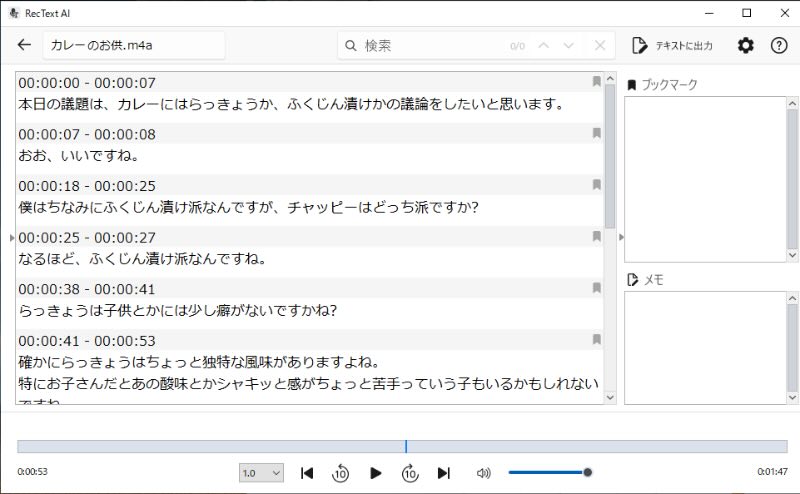Rewind 10 seconds
The width and height of the screenshot is (800, 494).
coord(340,473)
